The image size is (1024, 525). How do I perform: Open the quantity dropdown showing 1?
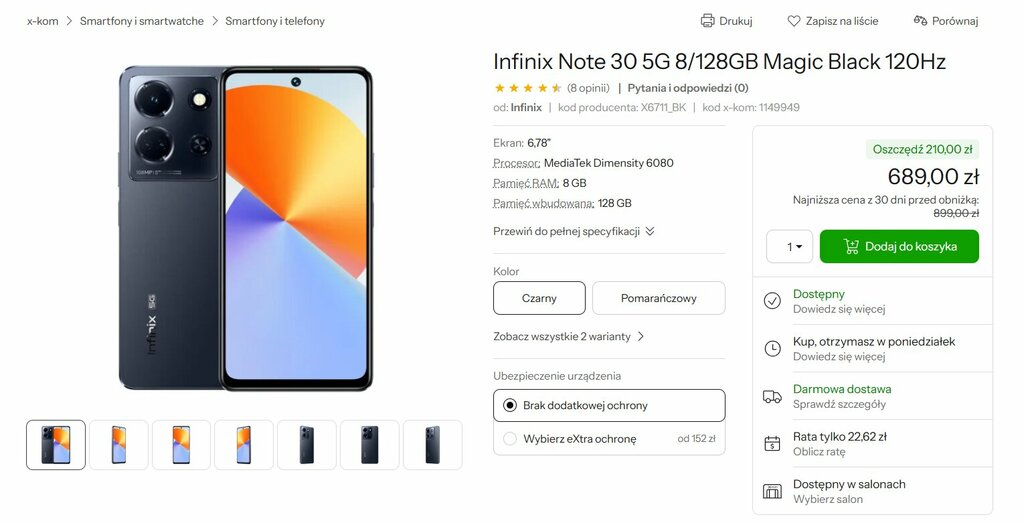coord(790,247)
